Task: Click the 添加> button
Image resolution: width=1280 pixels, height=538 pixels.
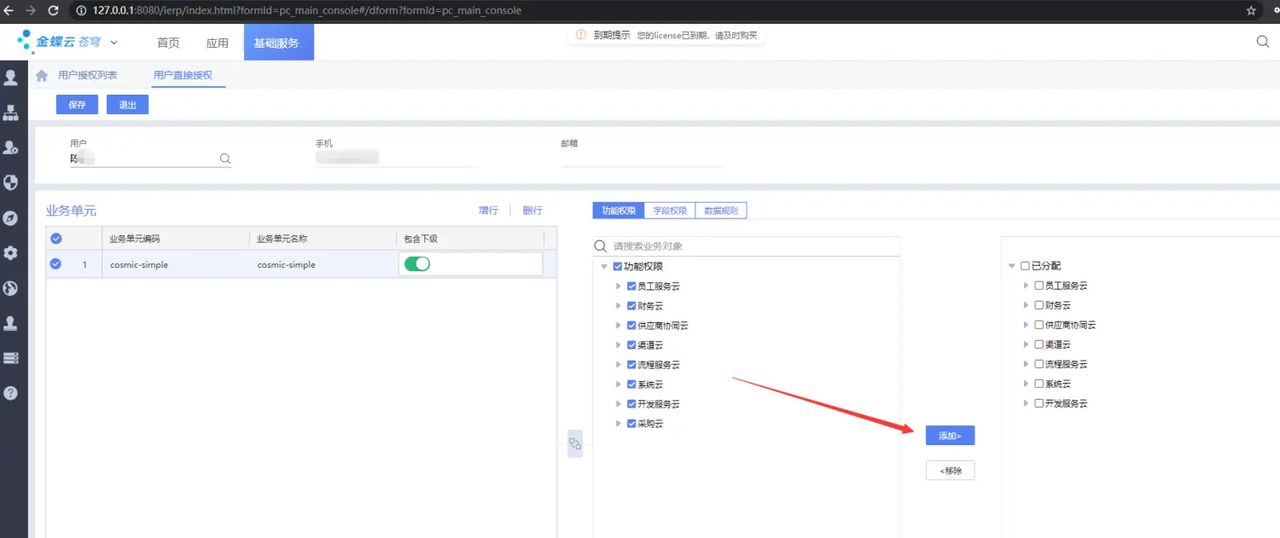Action: [x=950, y=436]
